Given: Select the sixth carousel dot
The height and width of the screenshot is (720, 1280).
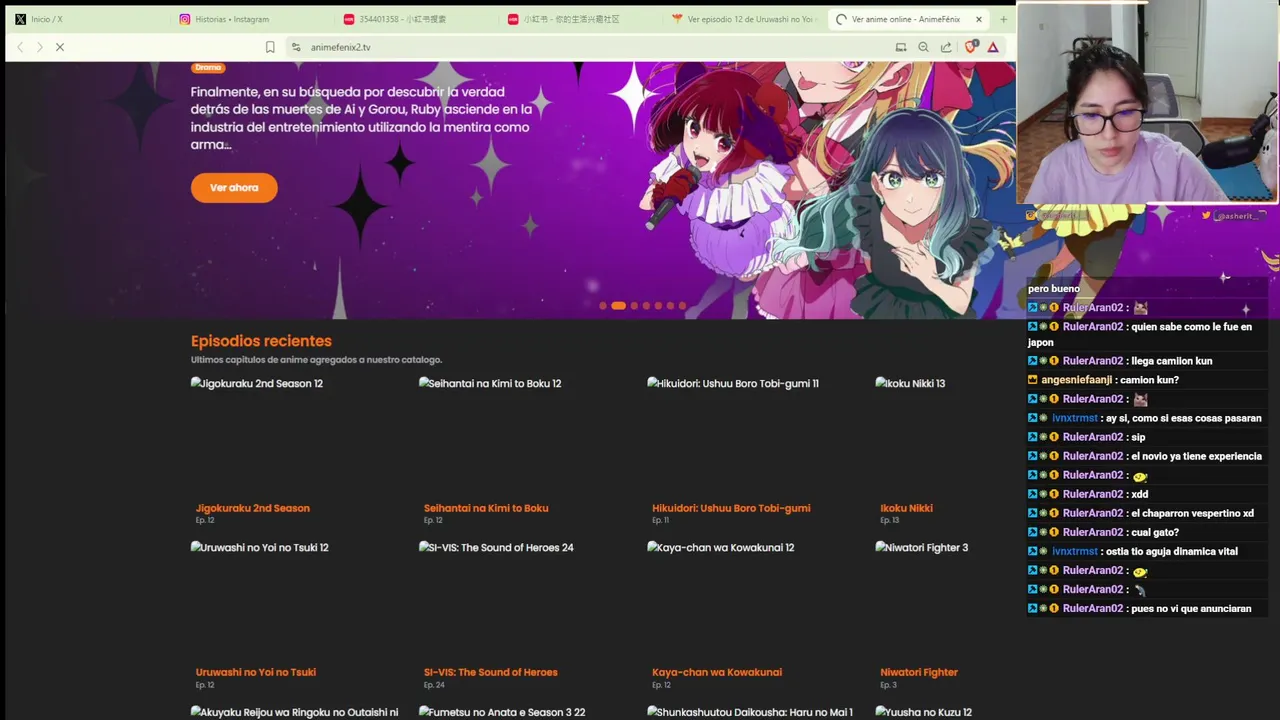Looking at the screenshot, I should click(670, 306).
